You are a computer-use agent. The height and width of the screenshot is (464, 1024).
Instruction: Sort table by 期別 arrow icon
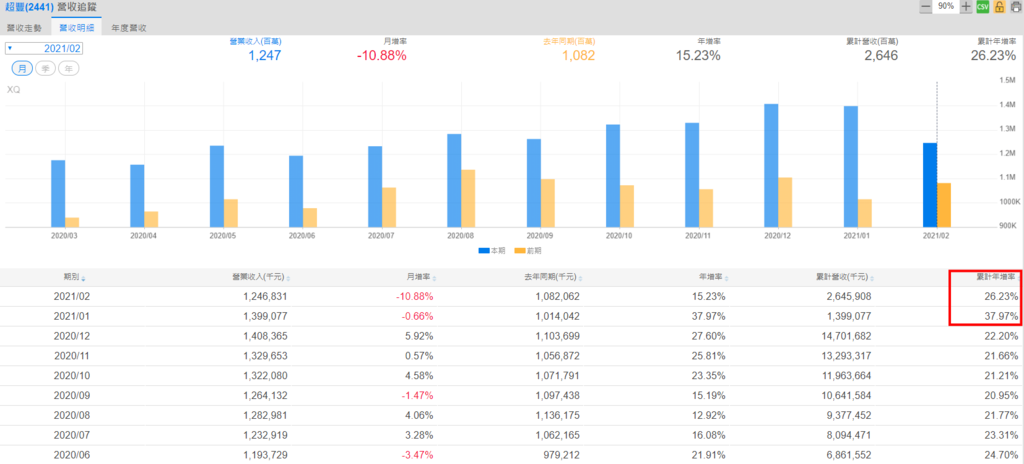(x=84, y=279)
